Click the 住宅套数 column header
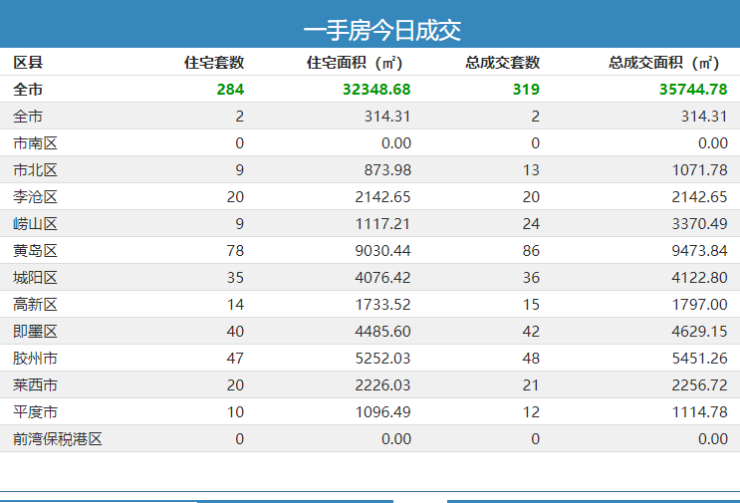The image size is (740, 503). (214, 62)
